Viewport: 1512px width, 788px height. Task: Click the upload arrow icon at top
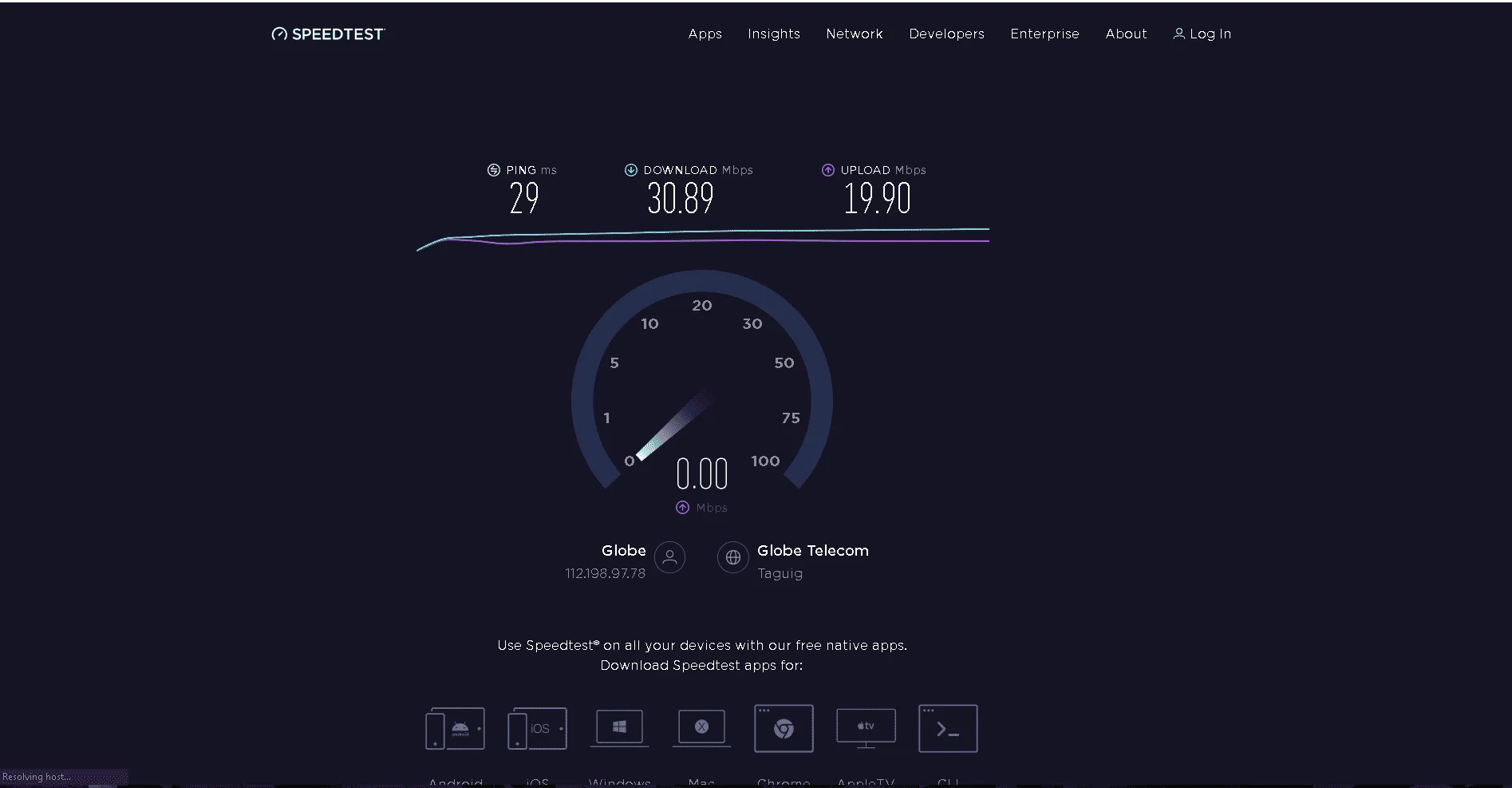tap(828, 170)
